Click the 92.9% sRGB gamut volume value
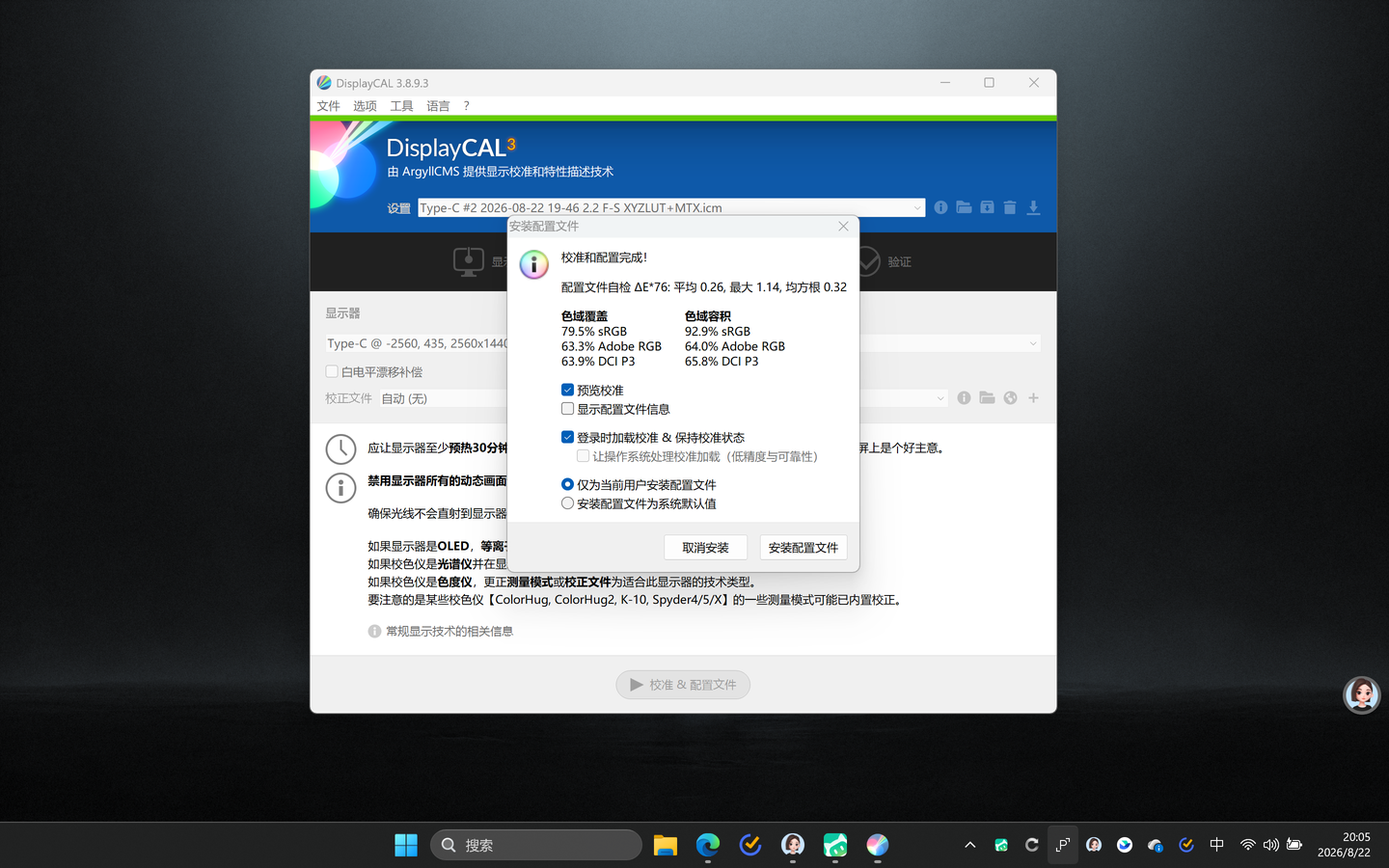Image resolution: width=1389 pixels, height=868 pixels. point(718,331)
